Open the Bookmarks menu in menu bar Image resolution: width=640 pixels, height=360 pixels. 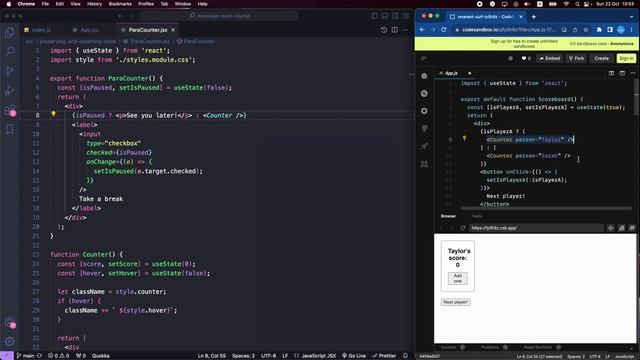pos(120,4)
